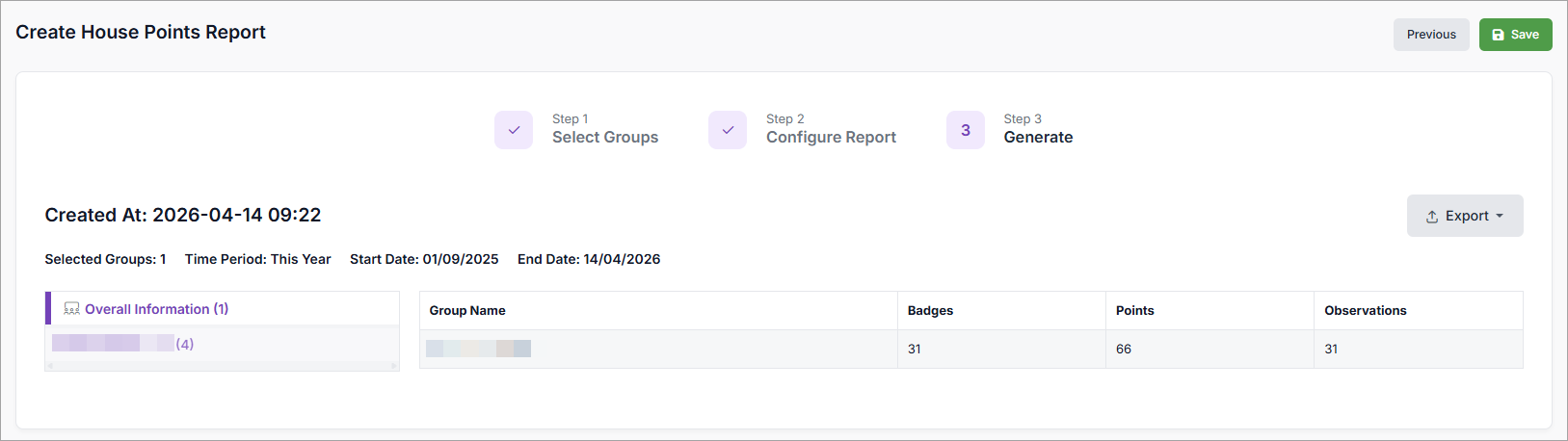Click the Step 1 checkmark icon

click(514, 130)
